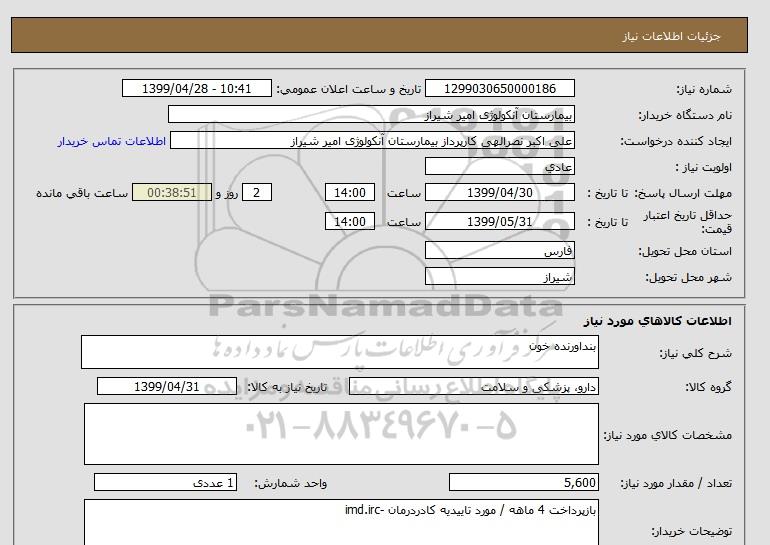Click label توضیحات خریدار
Viewport: 770px width, 545px height.
point(691,531)
